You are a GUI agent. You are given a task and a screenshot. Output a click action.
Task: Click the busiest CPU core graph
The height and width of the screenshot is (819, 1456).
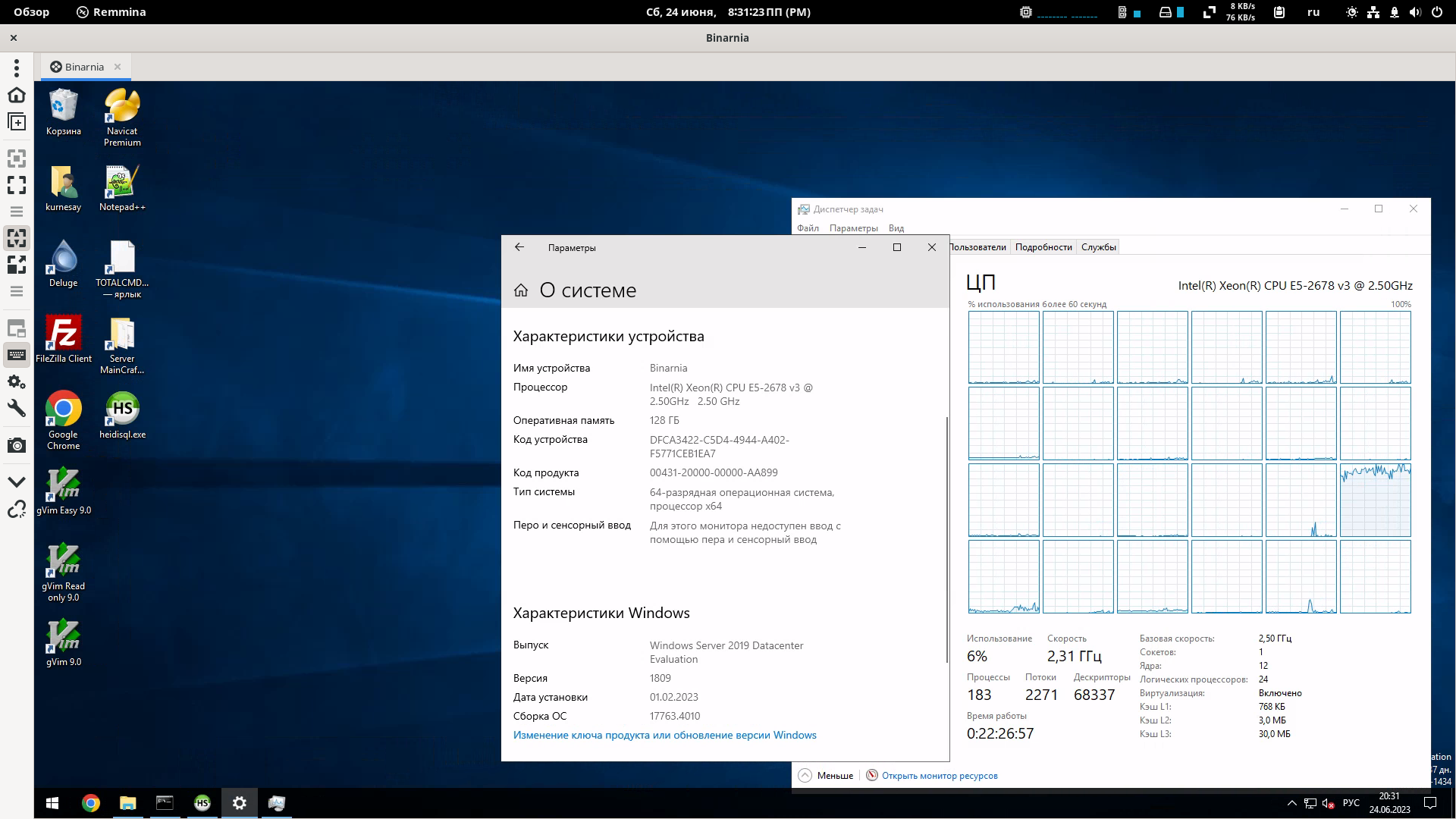pos(1375,500)
